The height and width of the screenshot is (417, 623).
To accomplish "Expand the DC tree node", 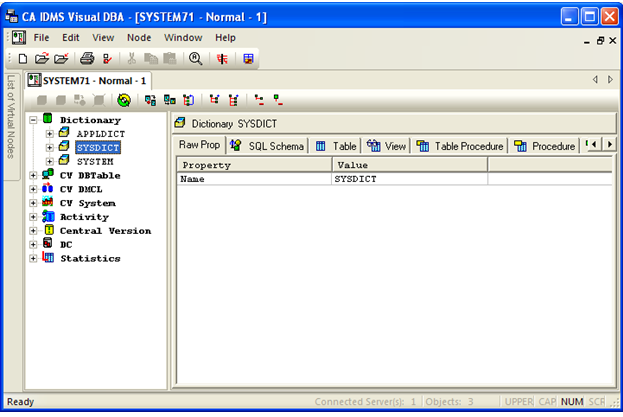I will click(x=33, y=245).
